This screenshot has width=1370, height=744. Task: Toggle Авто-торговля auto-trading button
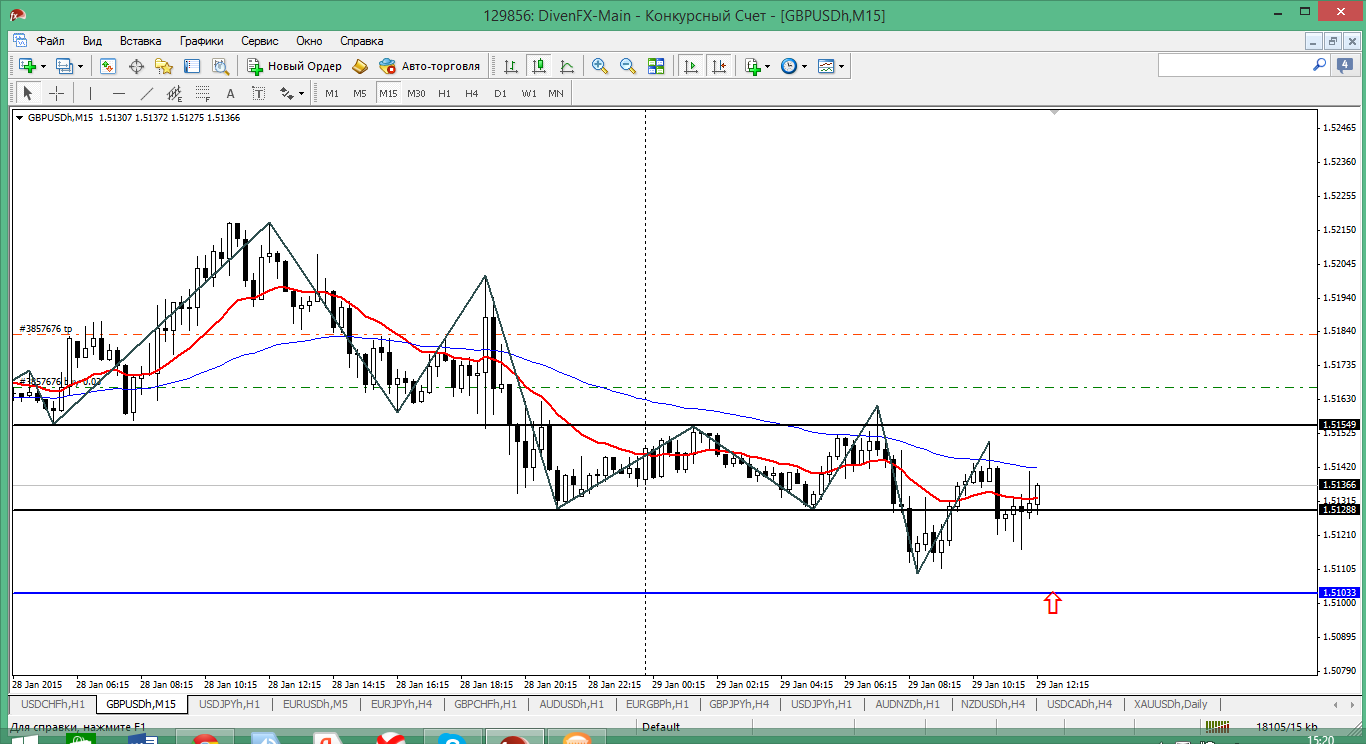(x=430, y=66)
